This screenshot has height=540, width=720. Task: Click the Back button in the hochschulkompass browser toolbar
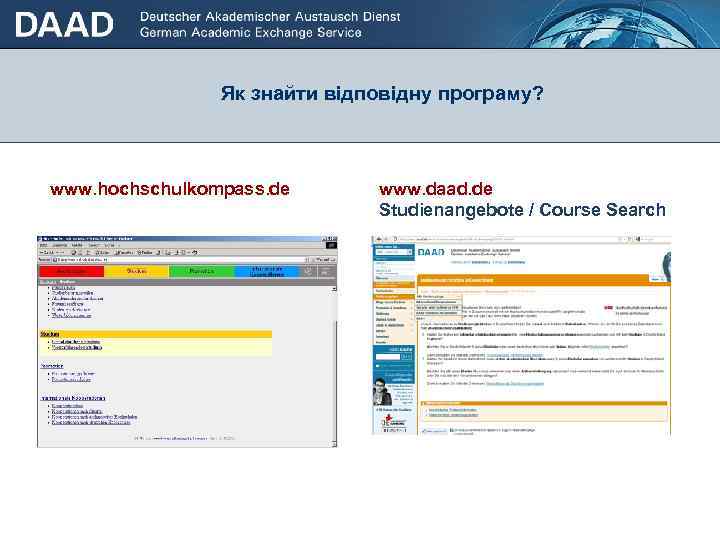48,253
